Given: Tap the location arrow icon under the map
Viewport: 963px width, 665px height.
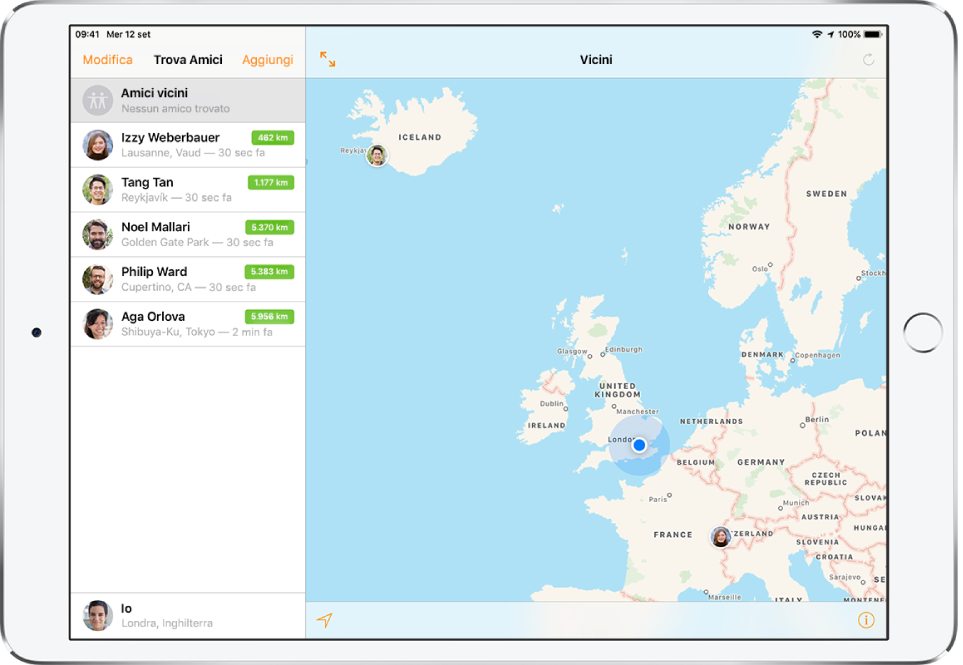Looking at the screenshot, I should [324, 620].
